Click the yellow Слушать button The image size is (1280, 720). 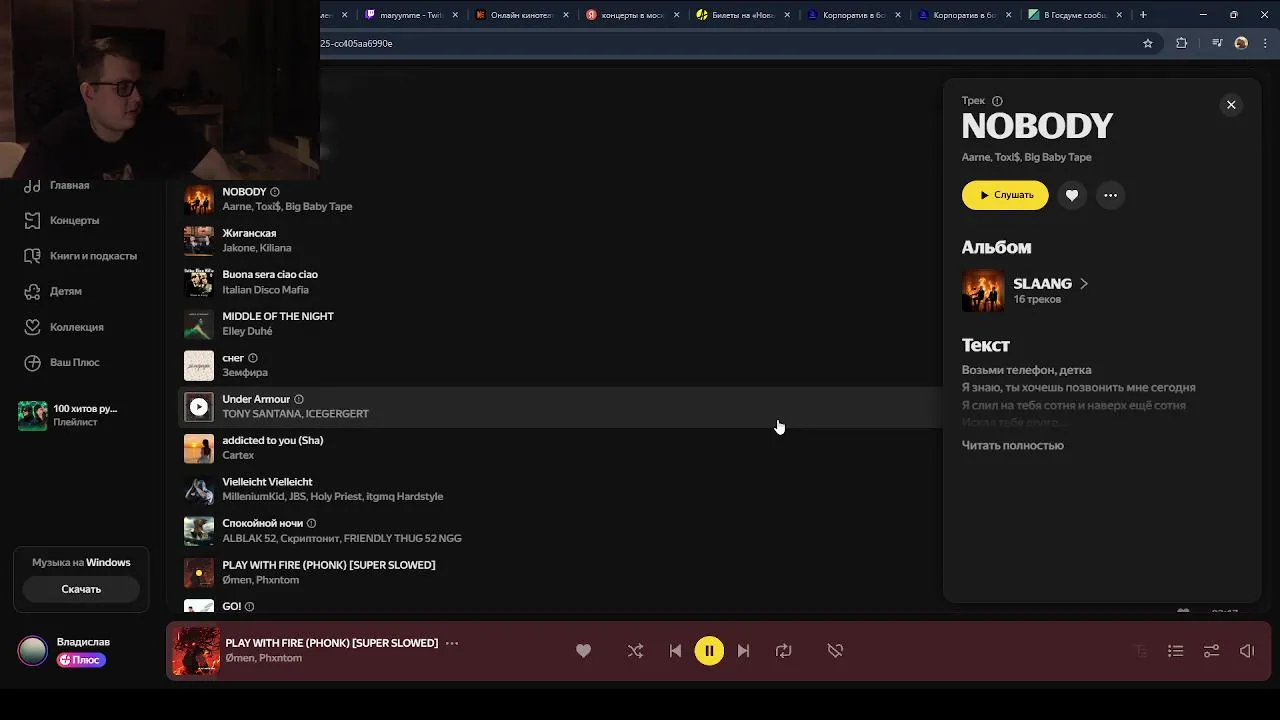(1005, 195)
